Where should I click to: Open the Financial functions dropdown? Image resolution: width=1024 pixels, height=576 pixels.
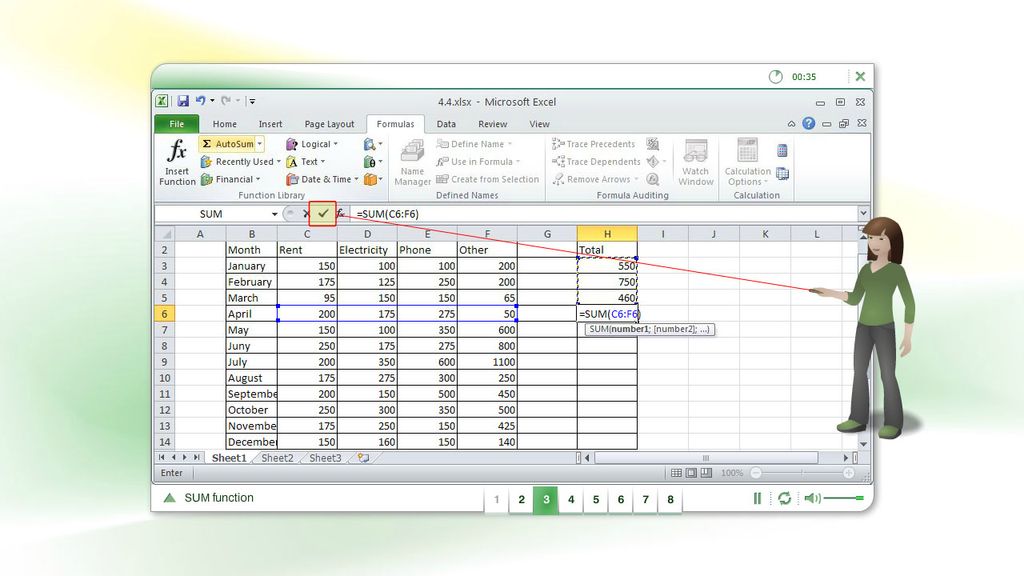(230, 179)
